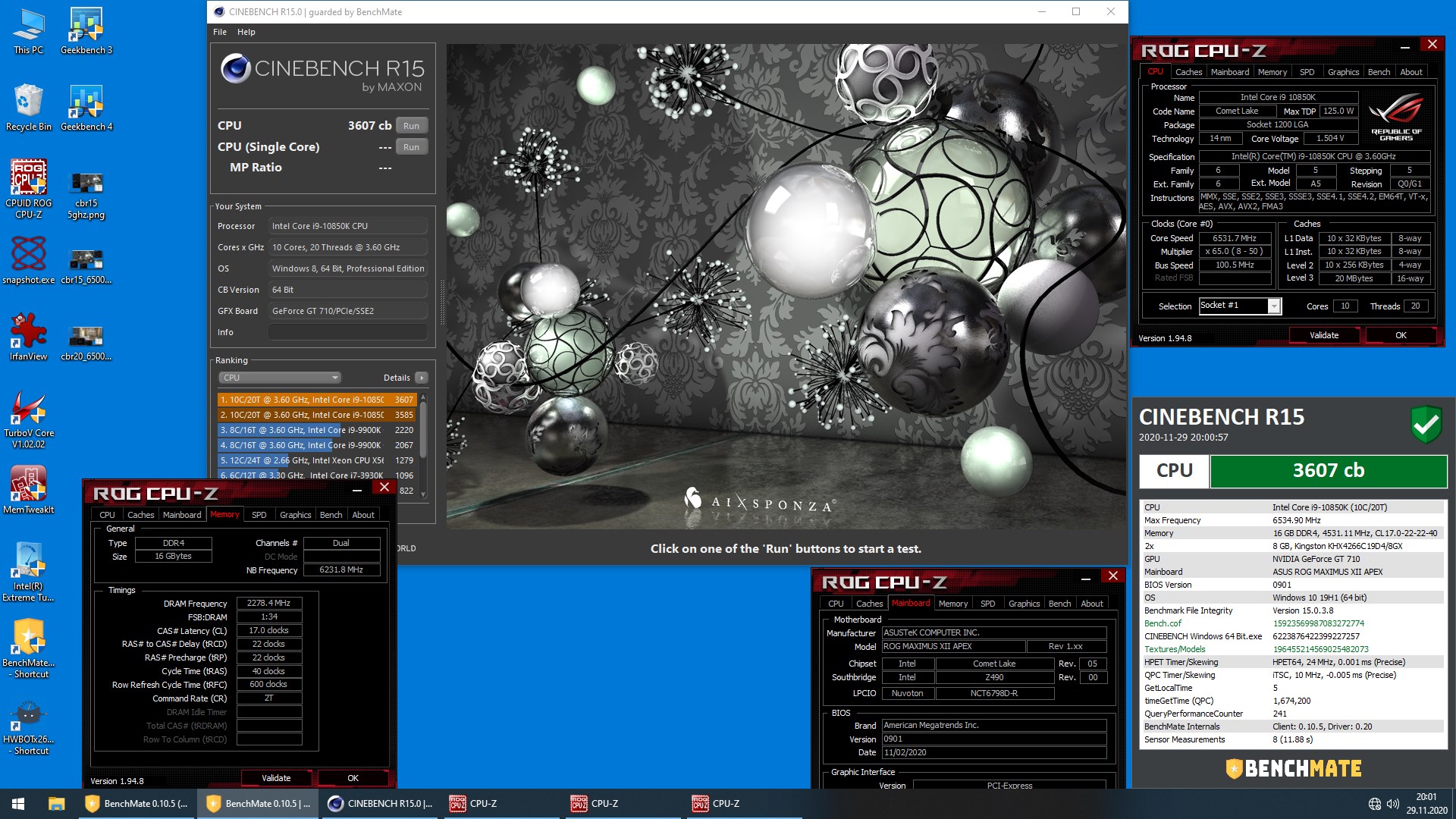Click the Info field in Your System

pos(348,332)
